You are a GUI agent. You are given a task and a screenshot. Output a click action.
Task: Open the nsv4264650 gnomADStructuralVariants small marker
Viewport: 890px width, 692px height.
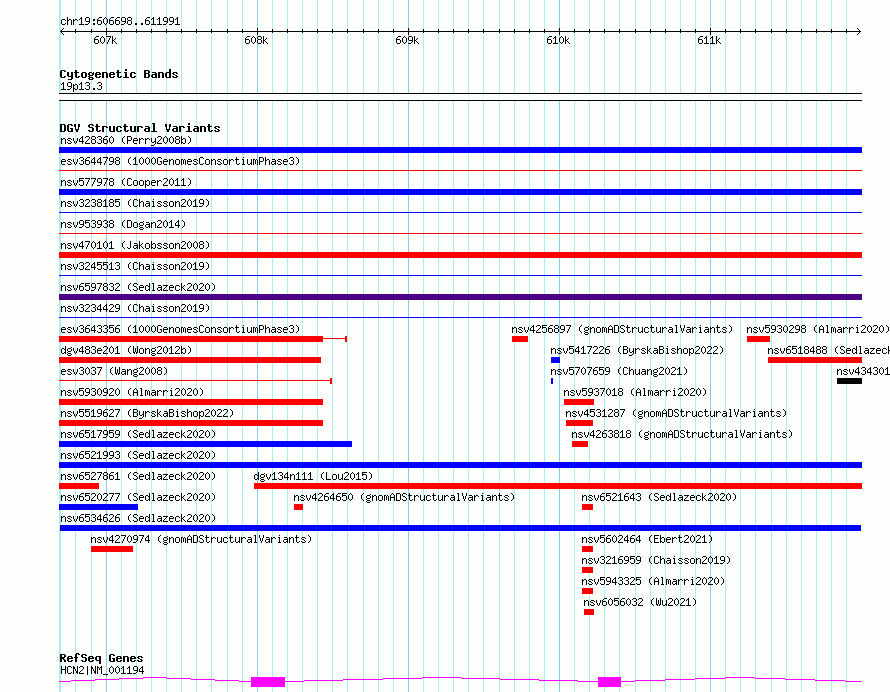[x=299, y=507]
